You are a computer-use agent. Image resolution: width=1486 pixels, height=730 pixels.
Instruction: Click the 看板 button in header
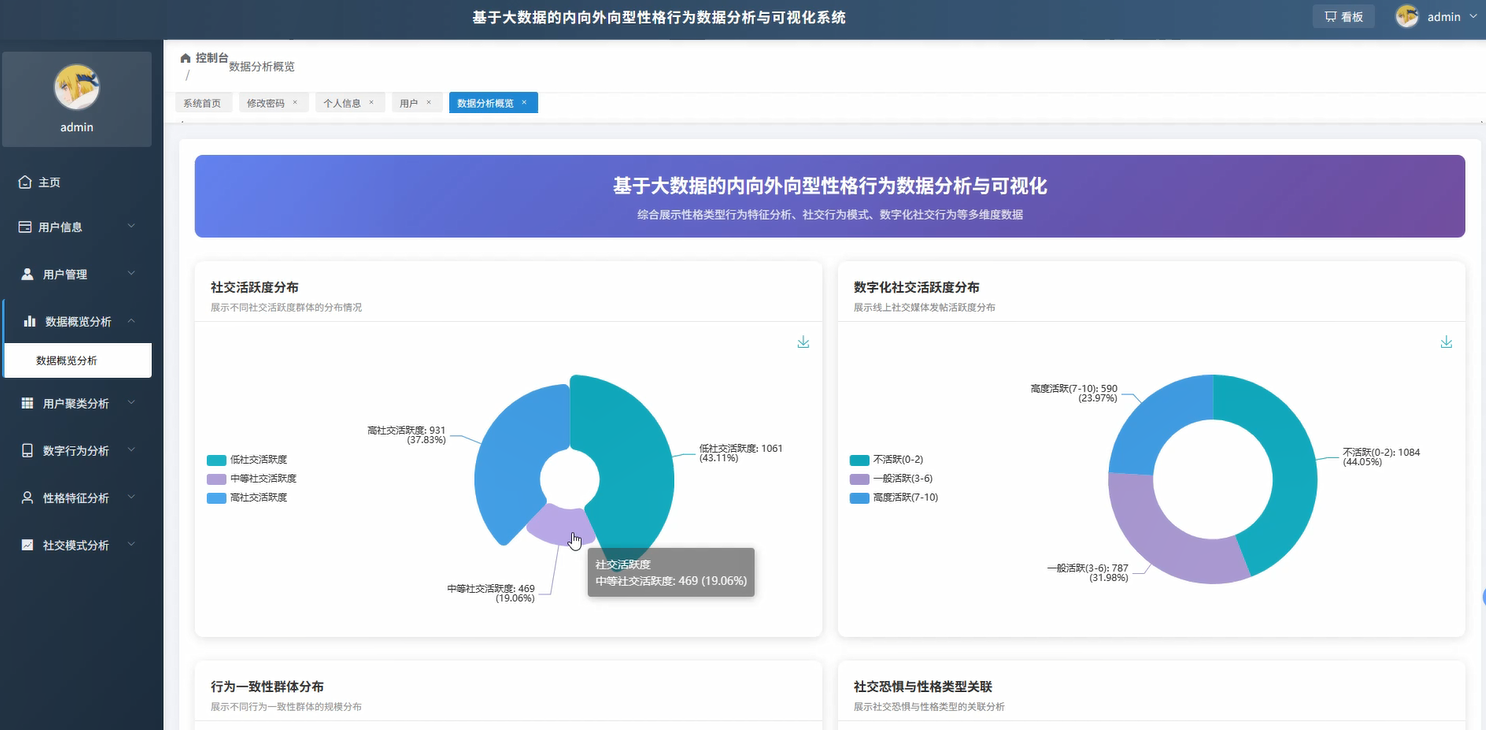point(1343,16)
